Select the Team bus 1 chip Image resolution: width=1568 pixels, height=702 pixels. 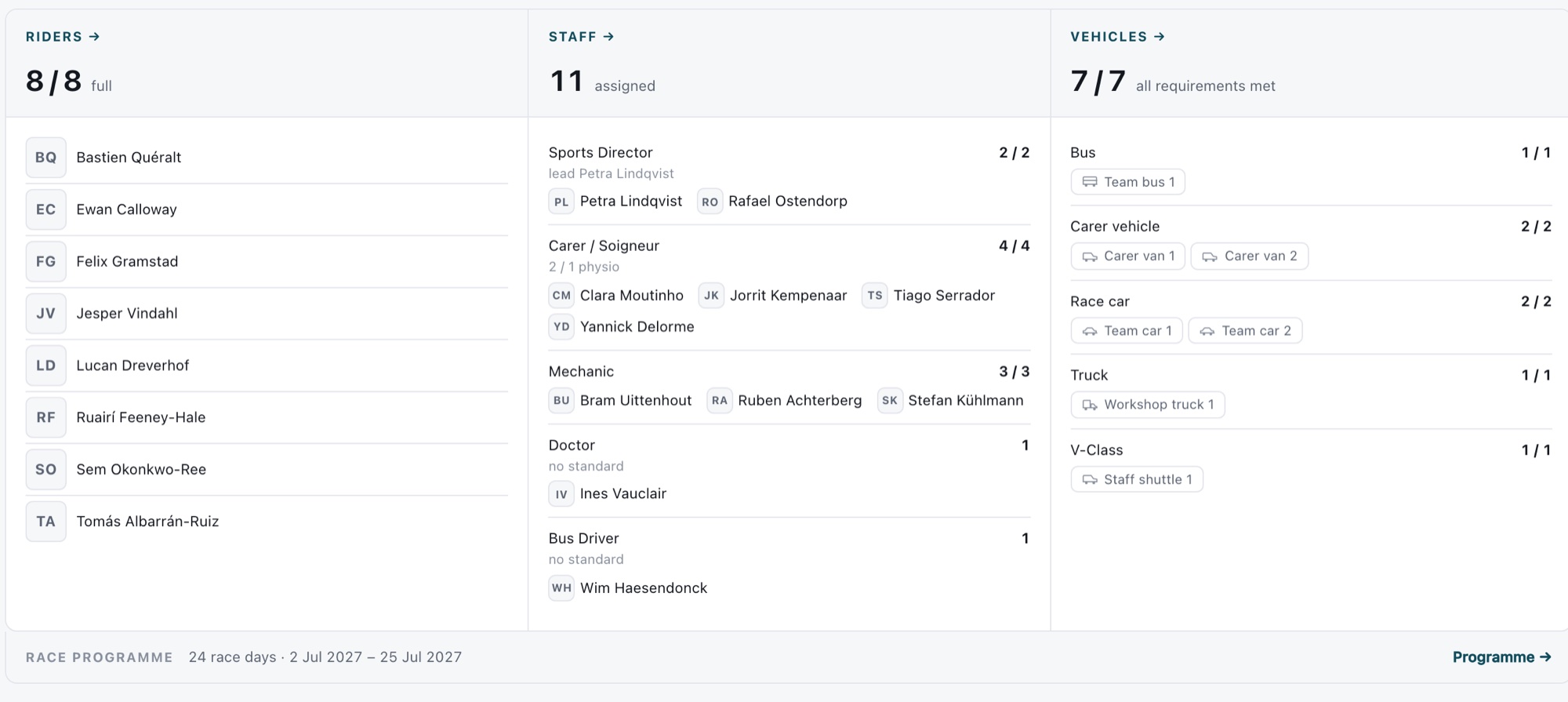click(1128, 182)
